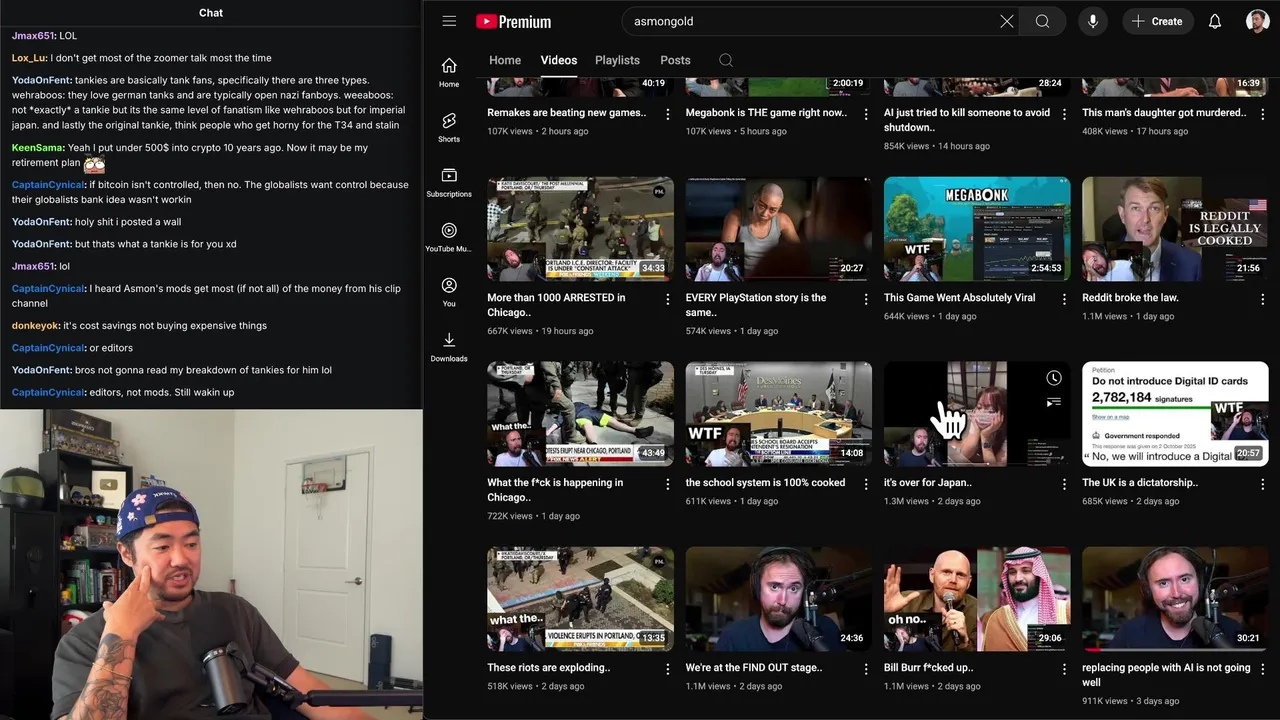Image resolution: width=1280 pixels, height=720 pixels.
Task: Open options for 'Remakes are beating new games'
Action: coord(668,115)
